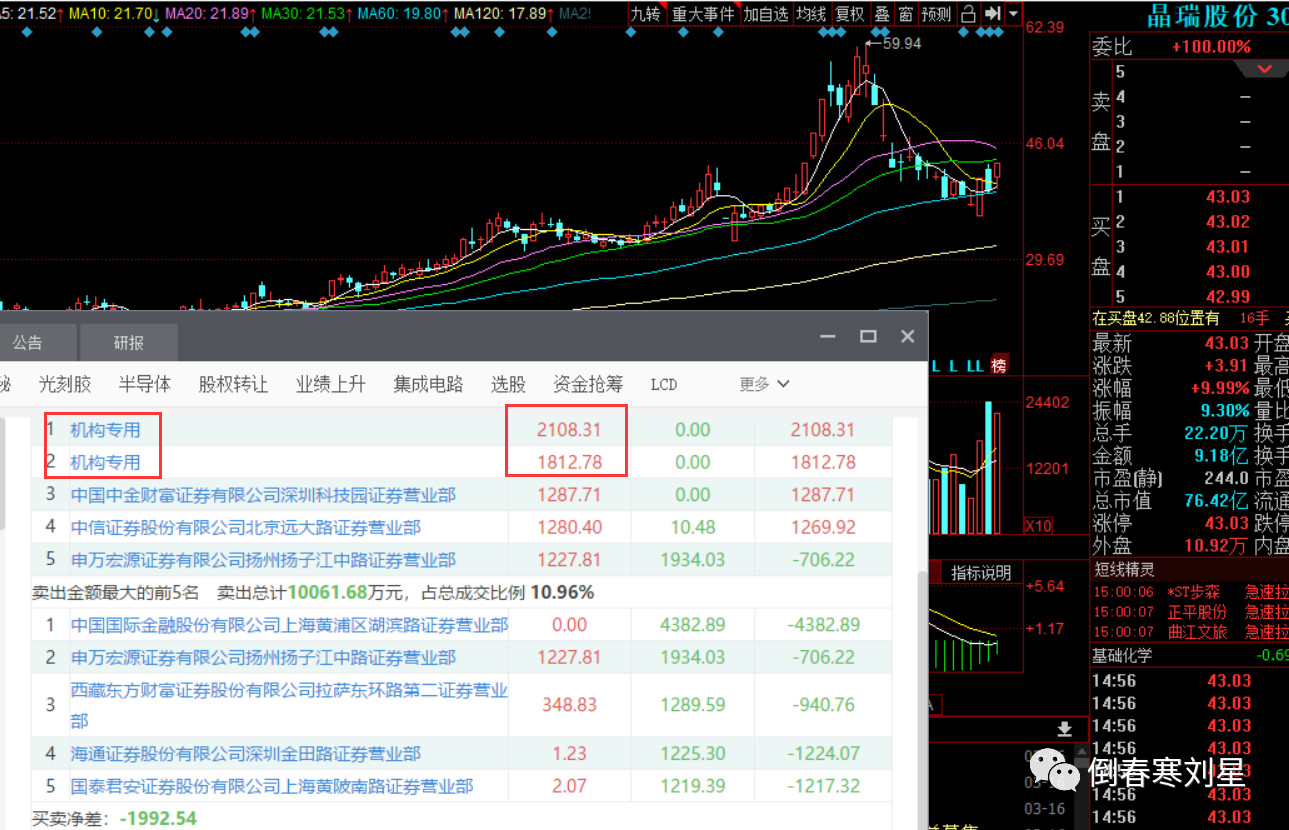Viewport: 1289px width, 830px height.
Task: Expand the 更多 dropdown
Action: 765,384
